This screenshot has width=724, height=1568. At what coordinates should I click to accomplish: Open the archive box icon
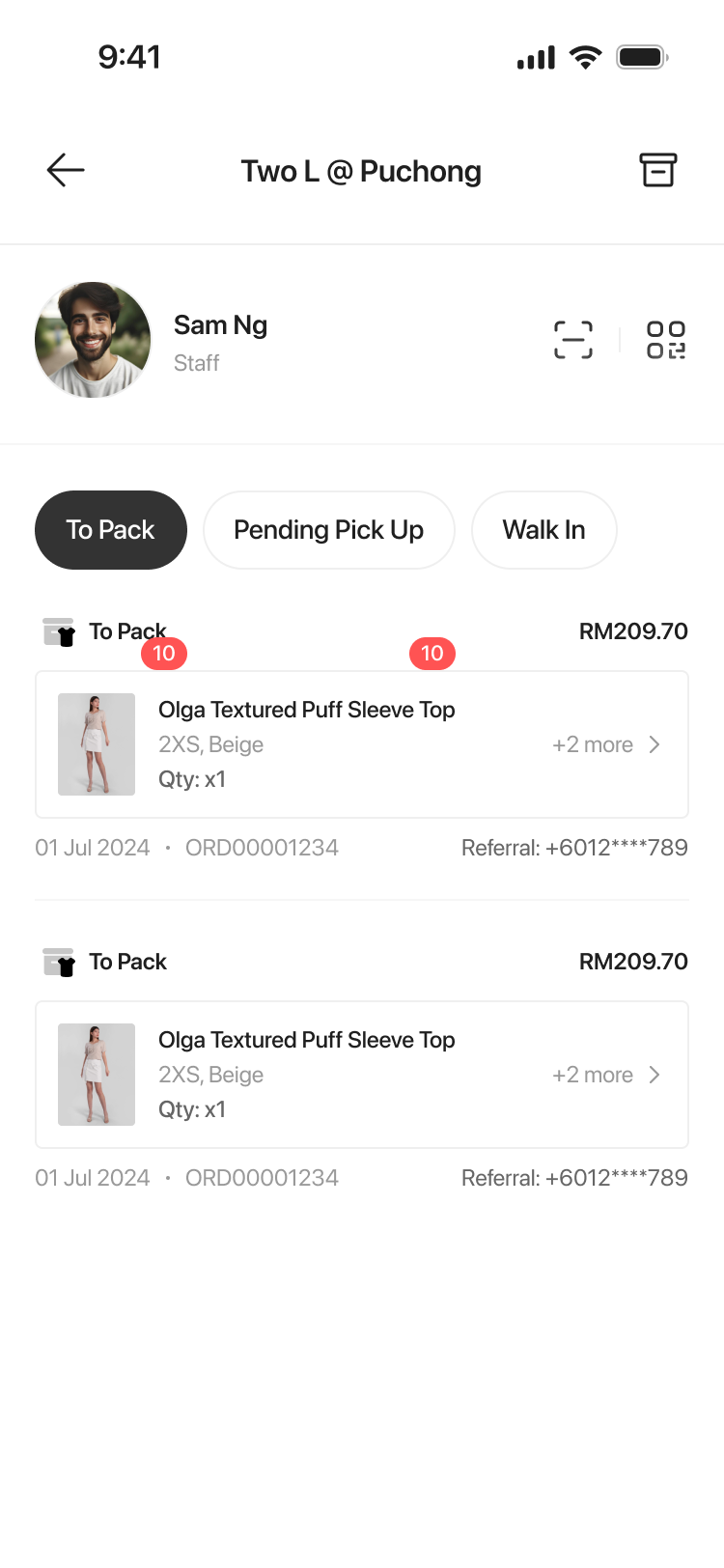[658, 171]
